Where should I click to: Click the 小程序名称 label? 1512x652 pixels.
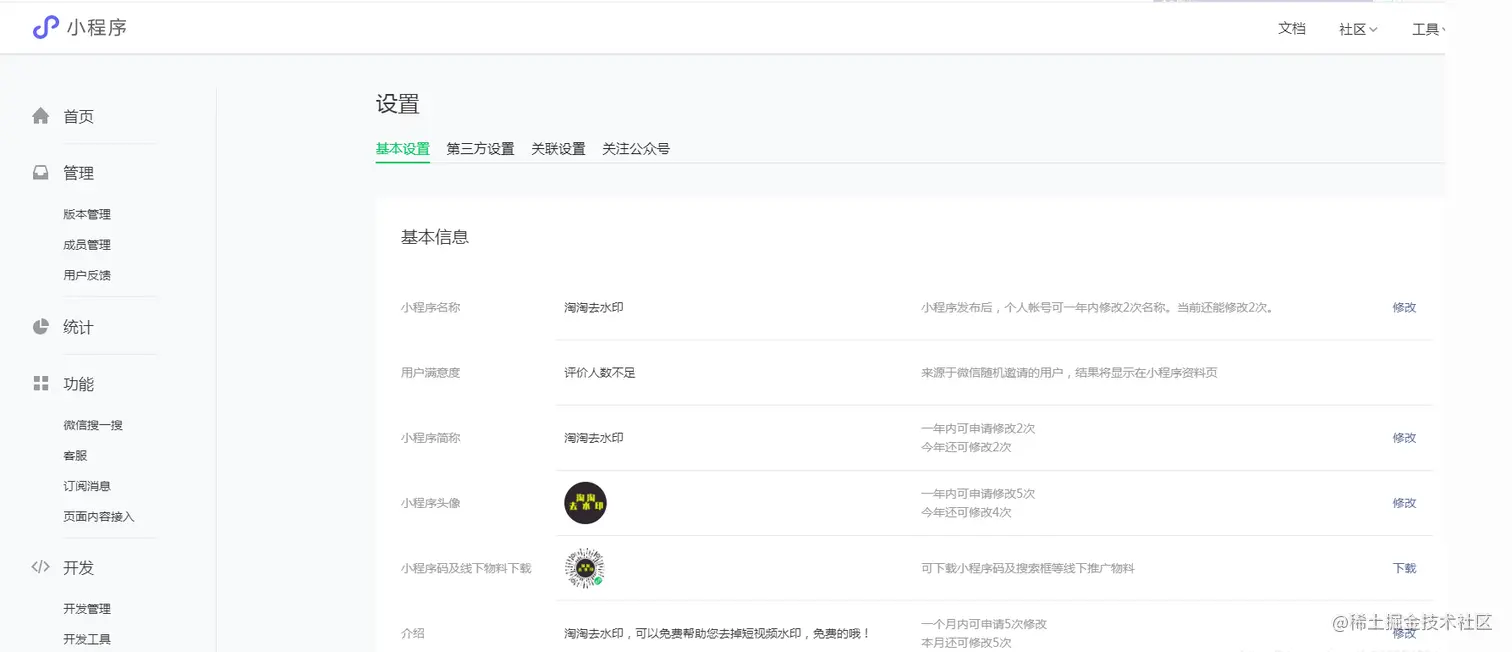pos(431,308)
